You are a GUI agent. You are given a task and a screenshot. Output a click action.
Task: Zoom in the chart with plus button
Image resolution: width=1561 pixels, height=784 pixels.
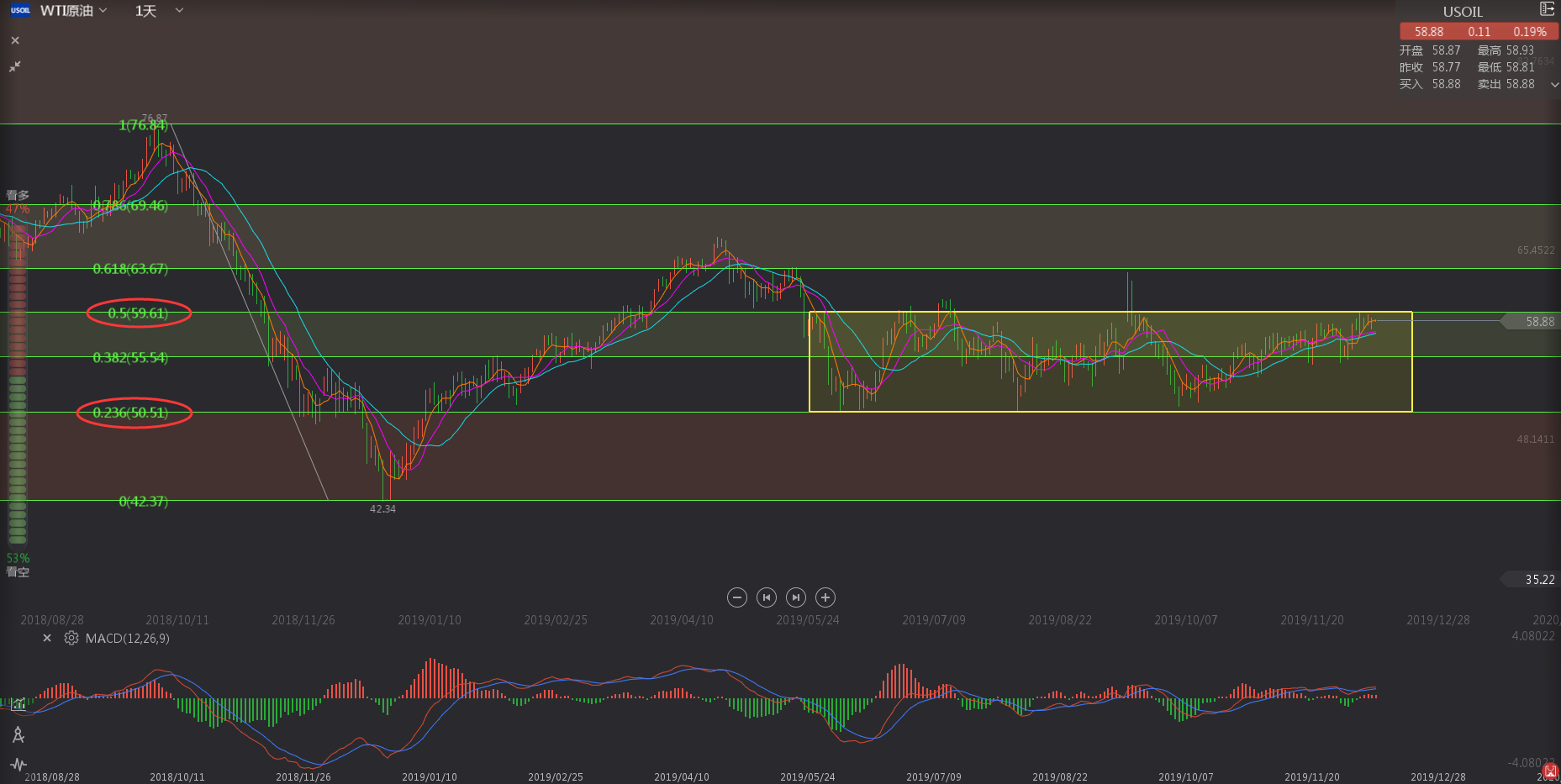coord(825,597)
